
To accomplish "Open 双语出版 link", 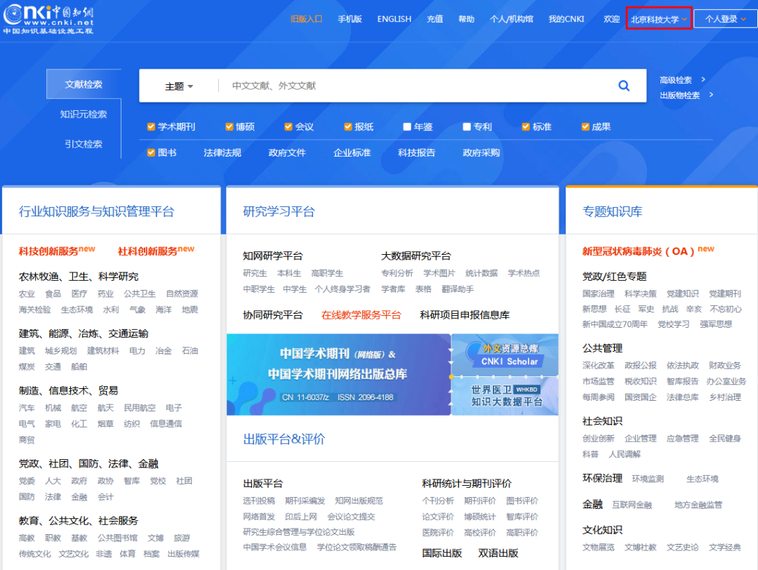I will point(498,553).
